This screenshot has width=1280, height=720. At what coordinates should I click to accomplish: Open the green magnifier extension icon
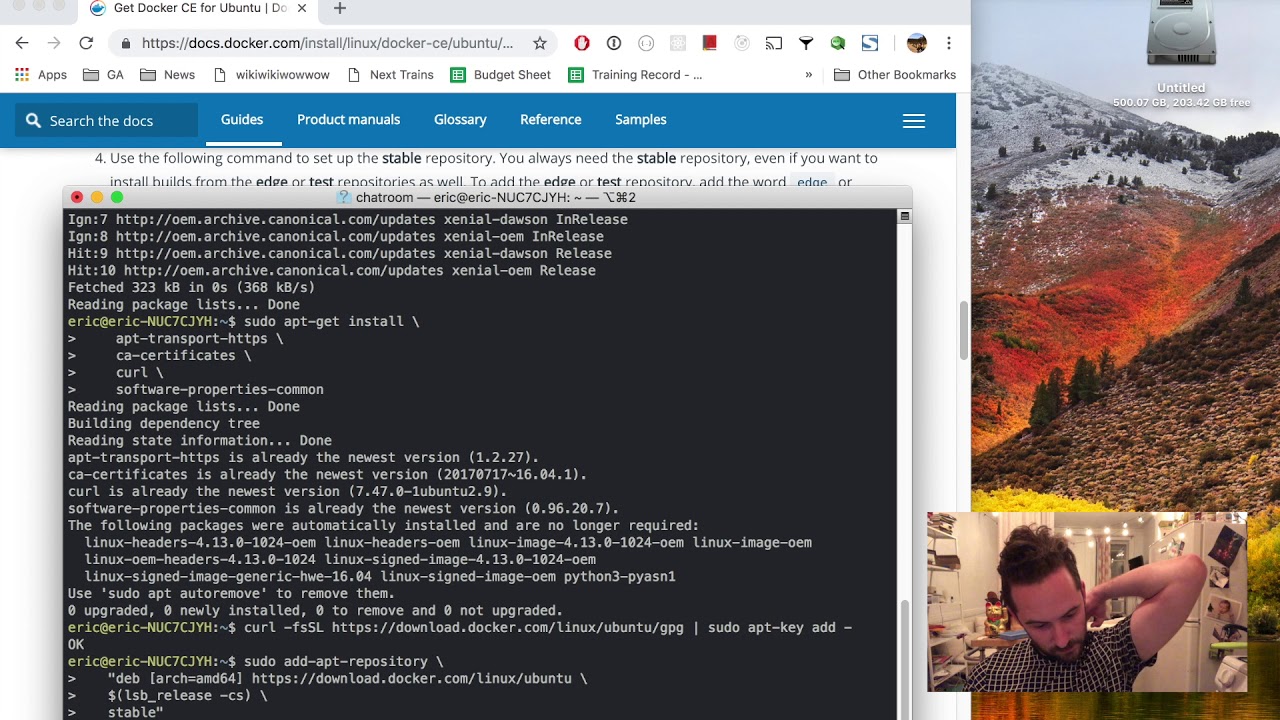click(x=838, y=43)
